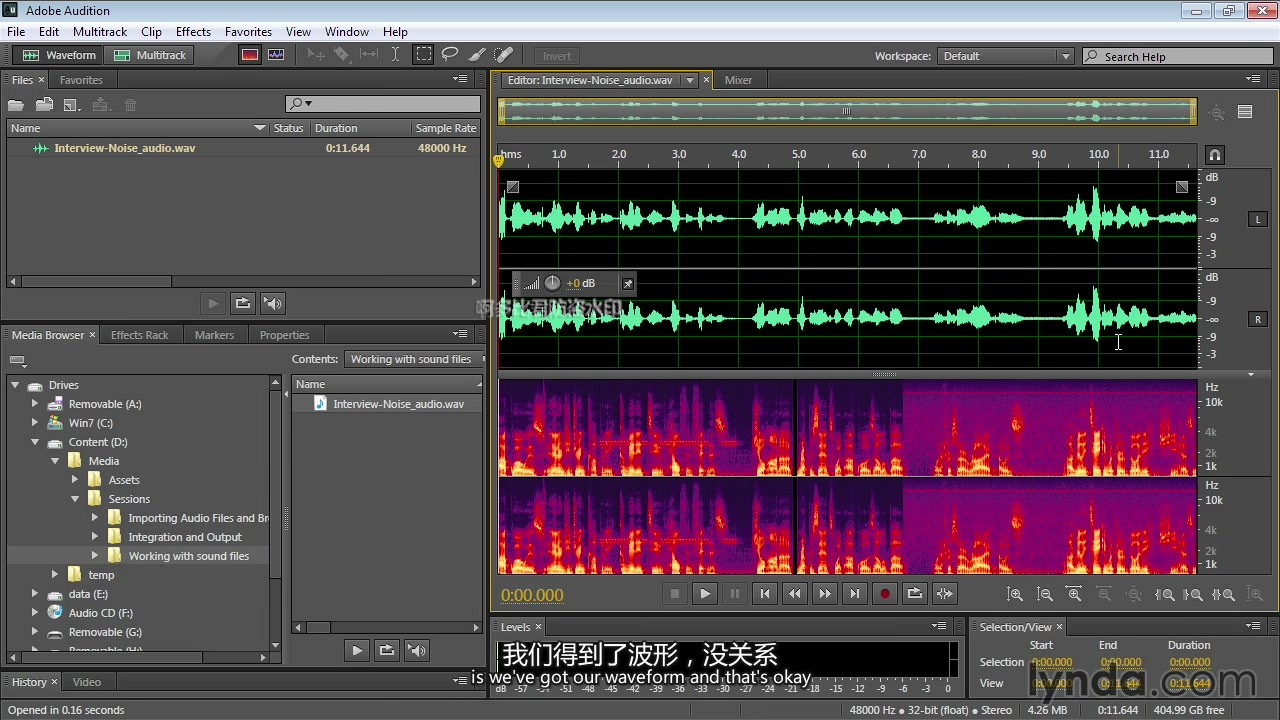
Task: Toggle loop playback in editor transport
Action: (915, 593)
